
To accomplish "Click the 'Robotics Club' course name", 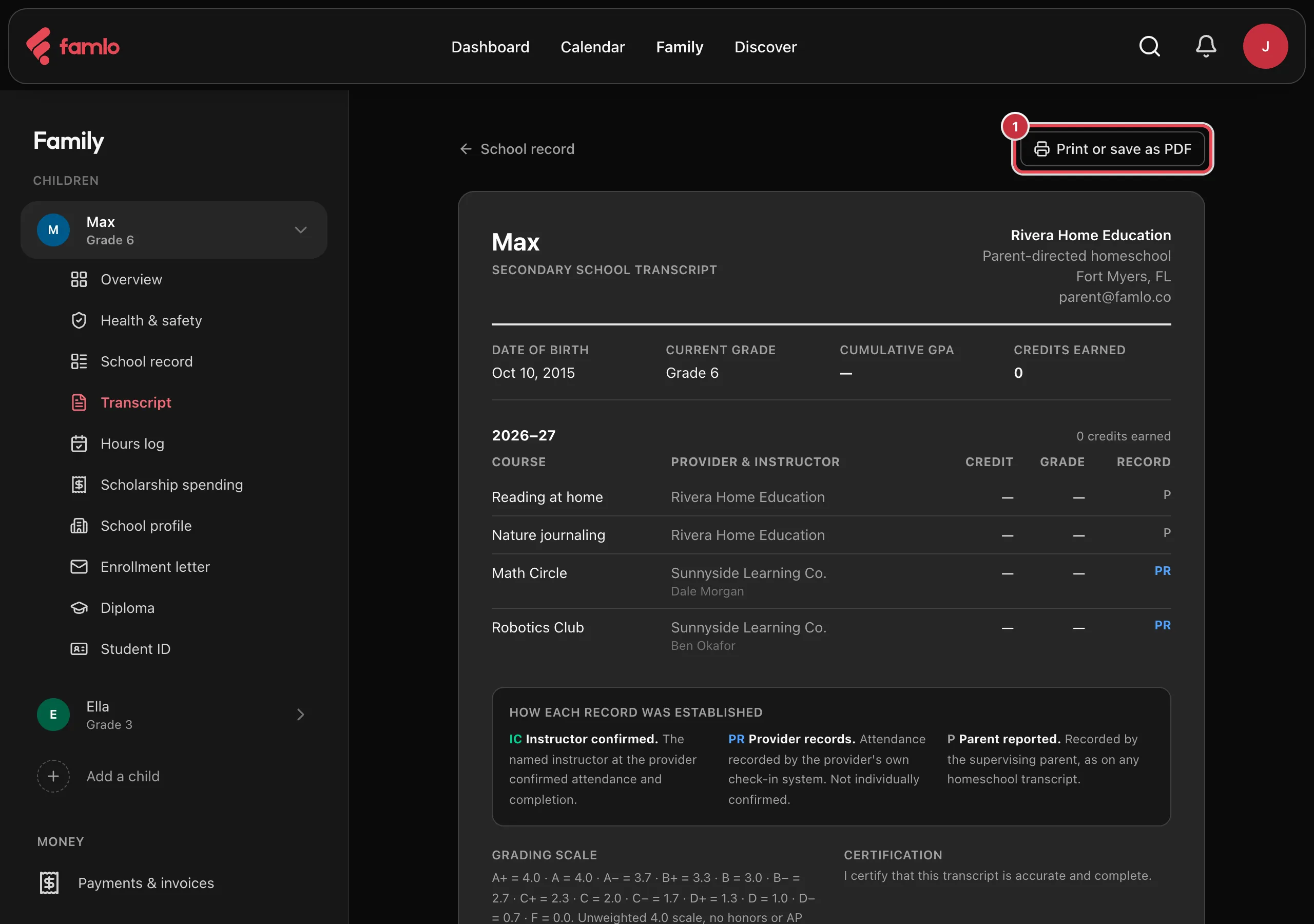I will [537, 627].
